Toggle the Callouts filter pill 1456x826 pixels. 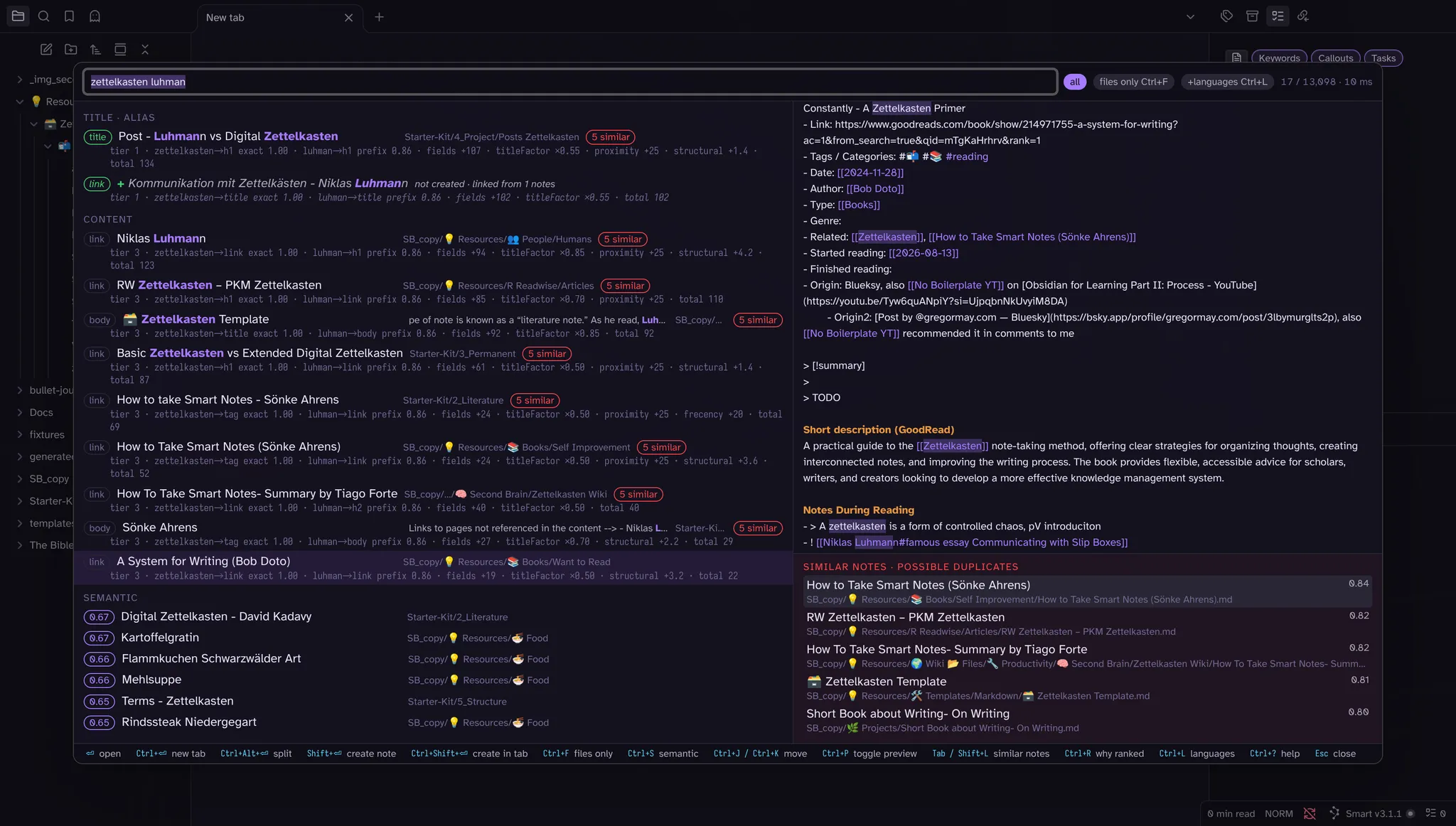click(1335, 58)
